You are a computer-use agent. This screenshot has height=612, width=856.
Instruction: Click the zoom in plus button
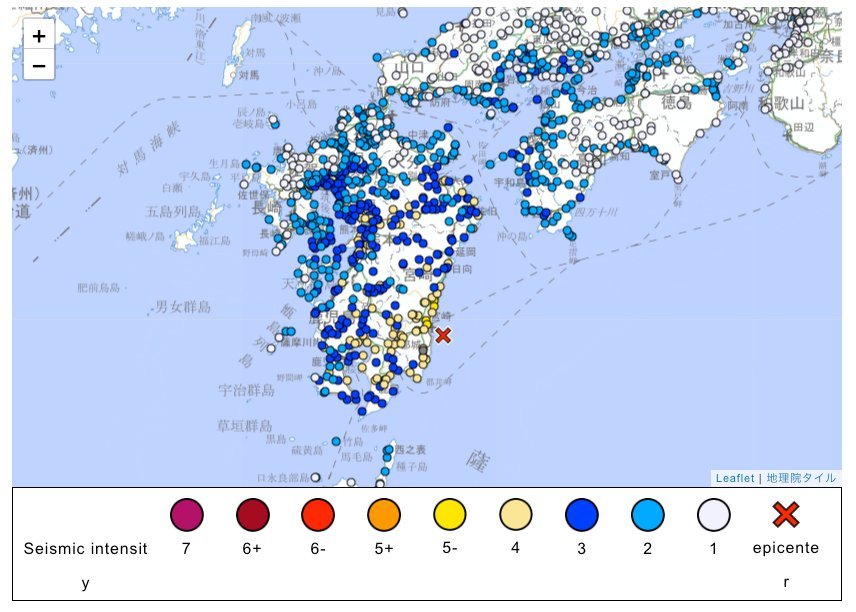click(x=38, y=36)
